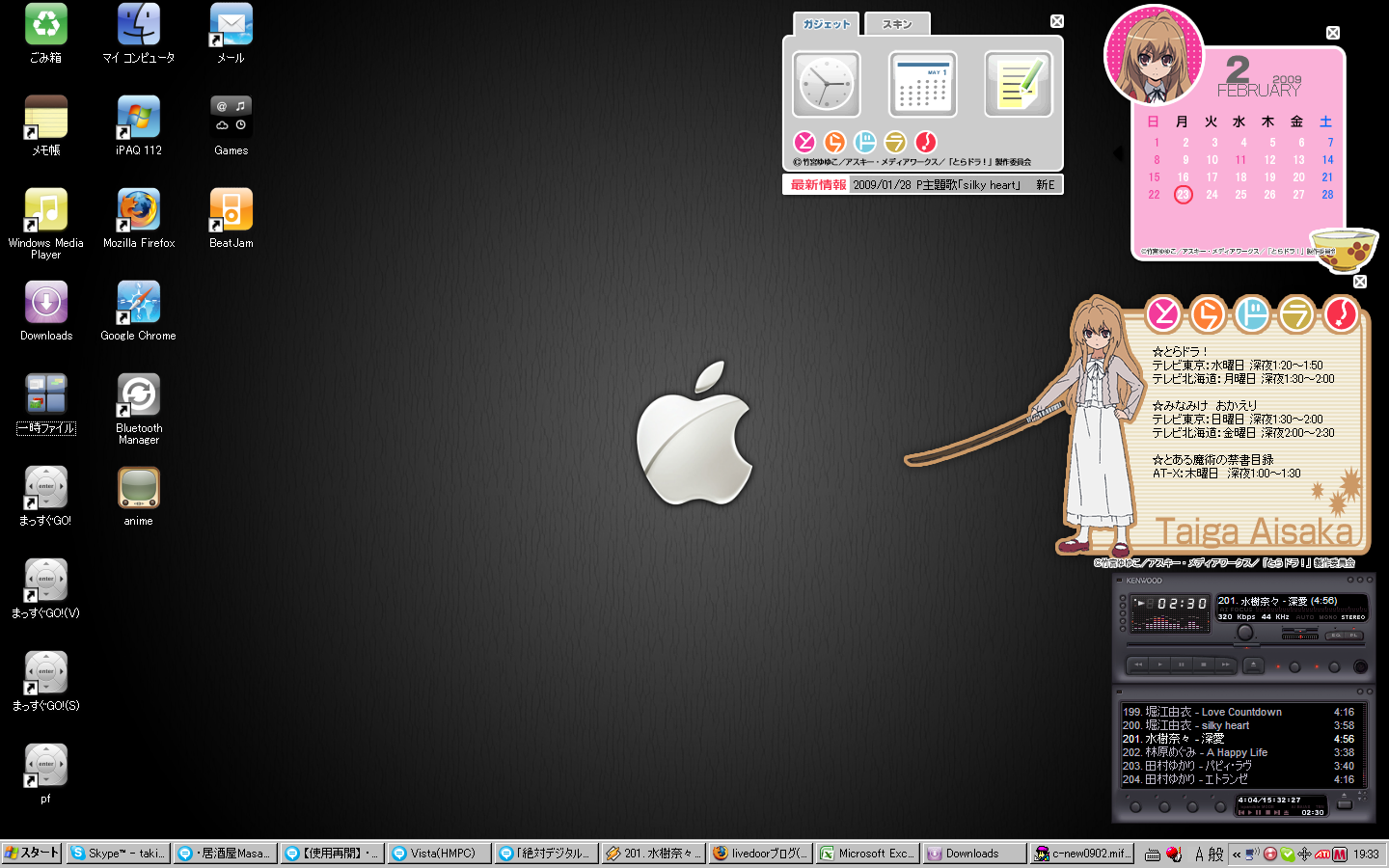This screenshot has height=868, width=1389.
Task: Click the Downloads icon on the desktop
Action: pos(46,312)
